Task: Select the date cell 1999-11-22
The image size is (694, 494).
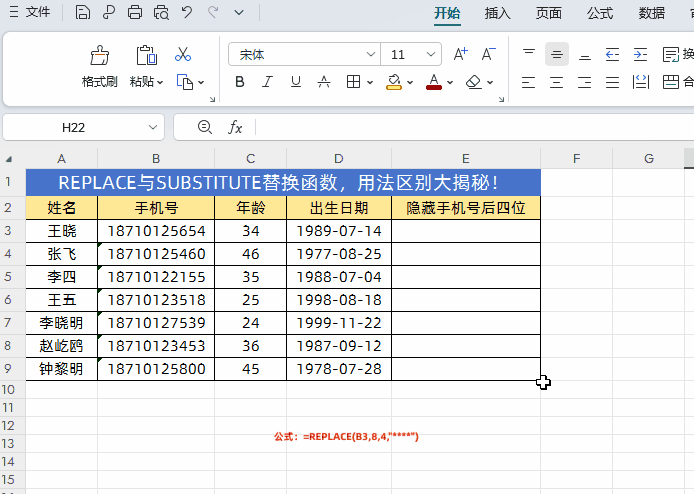Action: pyautogui.click(x=339, y=323)
